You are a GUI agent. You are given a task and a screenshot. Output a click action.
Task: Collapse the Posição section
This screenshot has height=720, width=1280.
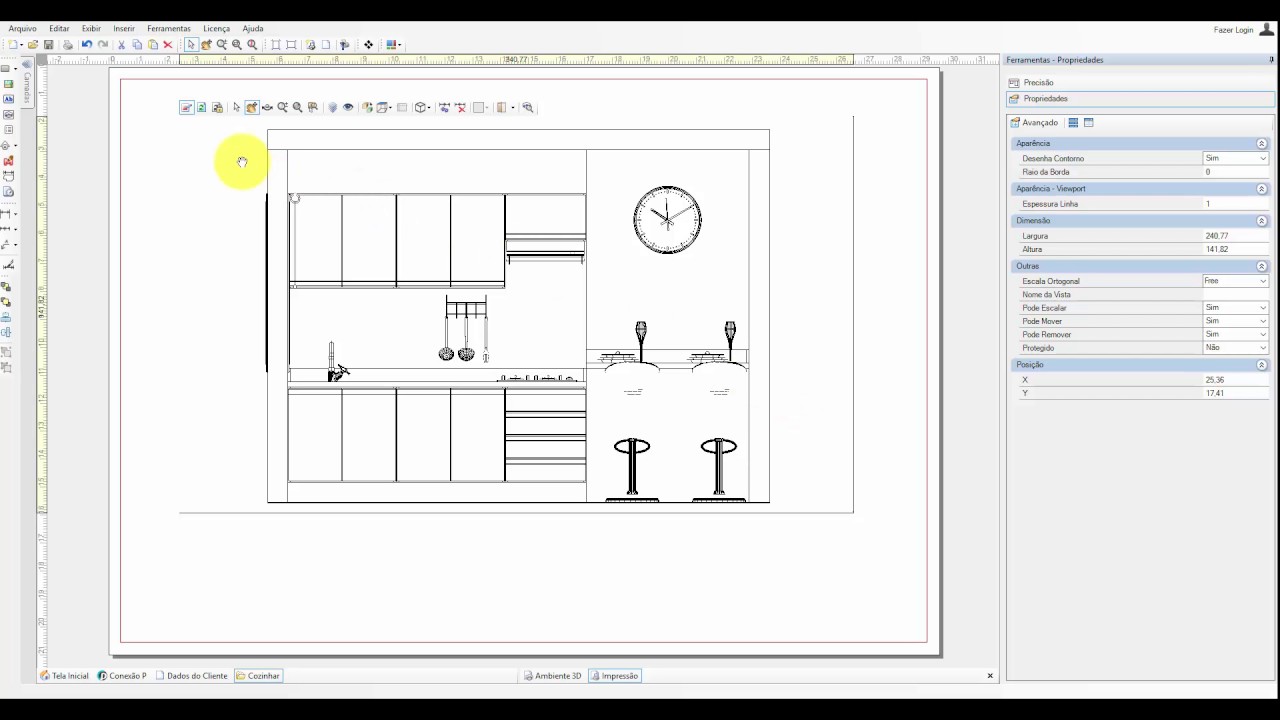pos(1262,365)
